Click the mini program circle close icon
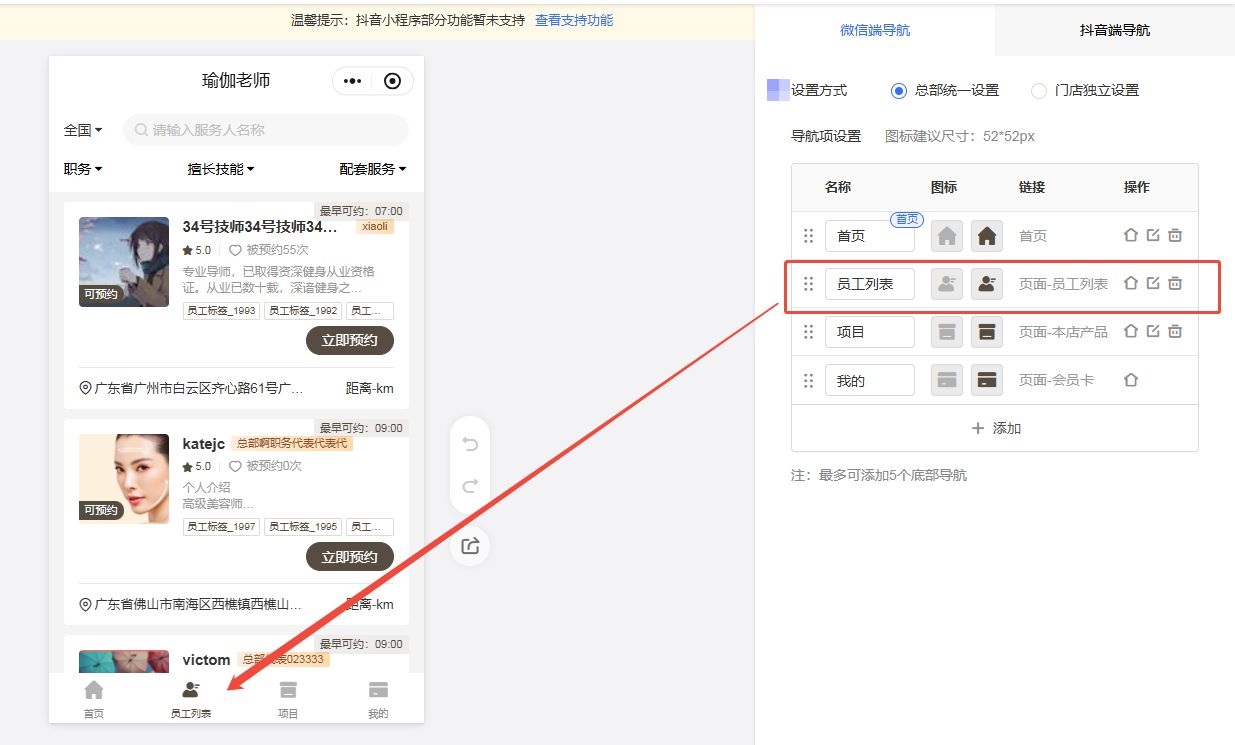The height and width of the screenshot is (745, 1235). tap(393, 81)
